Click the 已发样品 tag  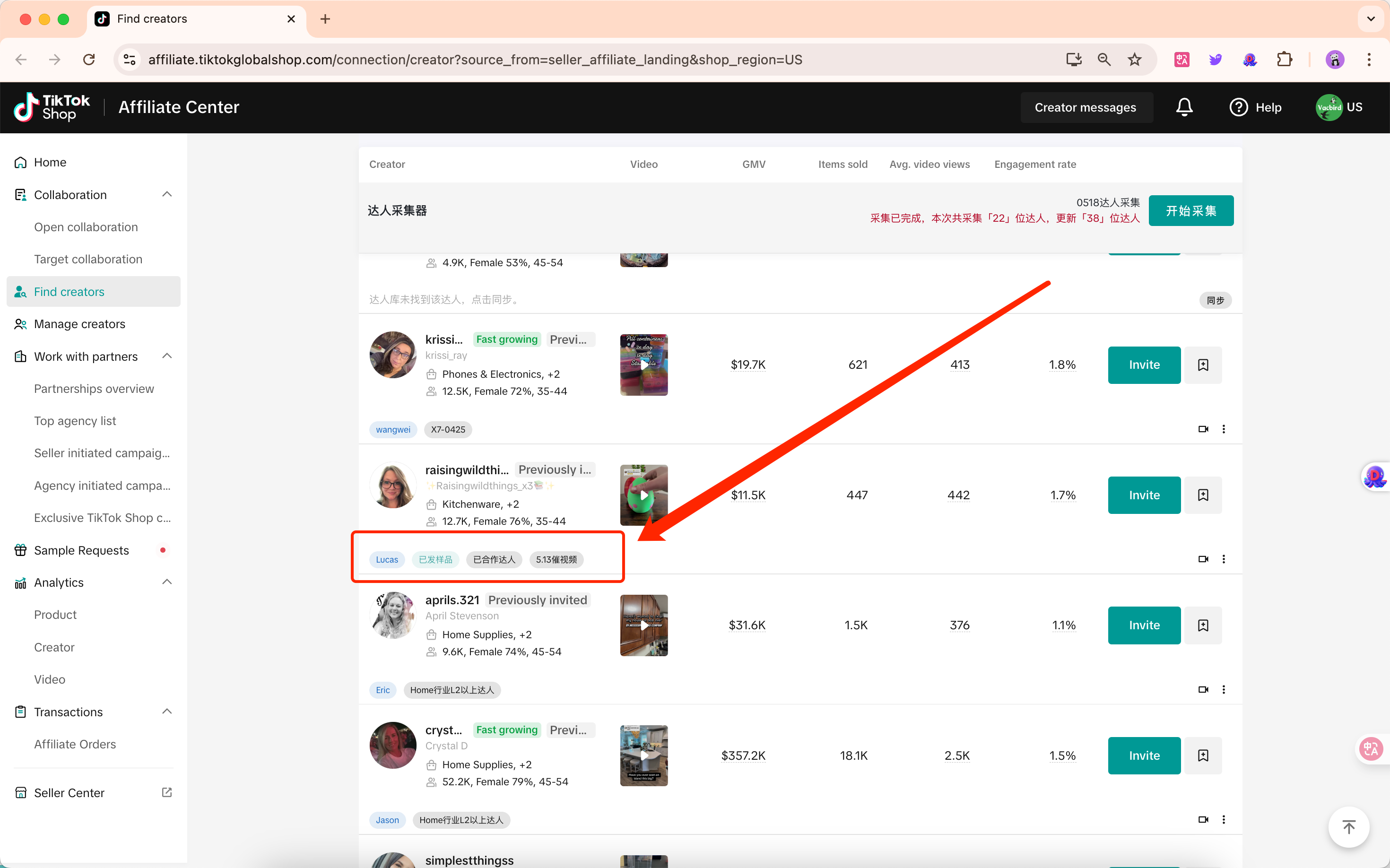point(435,560)
